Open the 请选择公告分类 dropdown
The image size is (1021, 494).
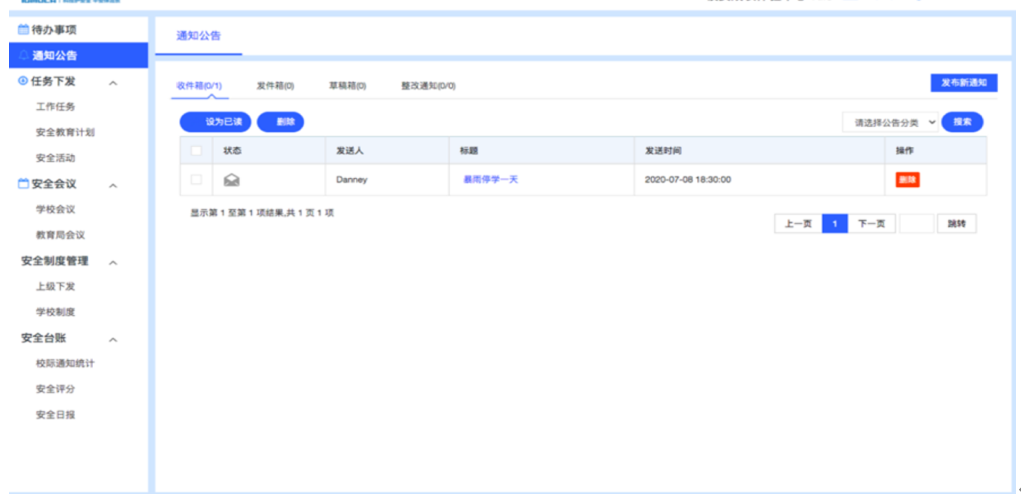[x=890, y=122]
